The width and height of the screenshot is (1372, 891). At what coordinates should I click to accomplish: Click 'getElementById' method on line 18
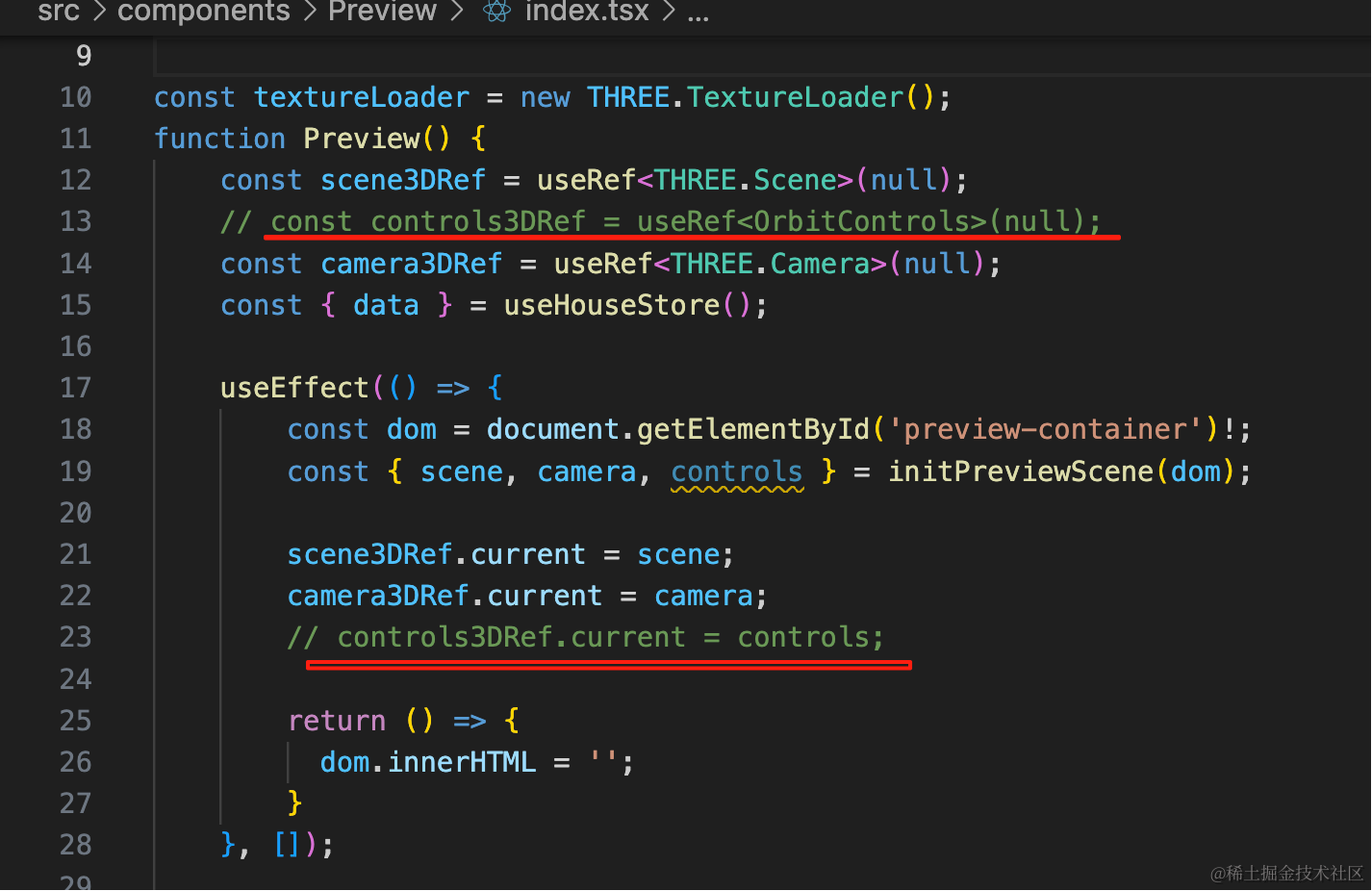pyautogui.click(x=753, y=429)
